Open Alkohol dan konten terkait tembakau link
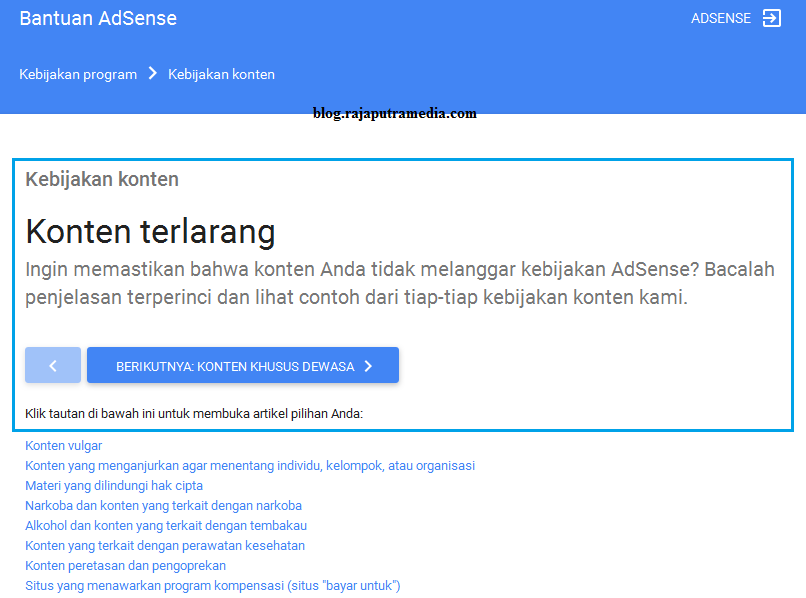 166,526
